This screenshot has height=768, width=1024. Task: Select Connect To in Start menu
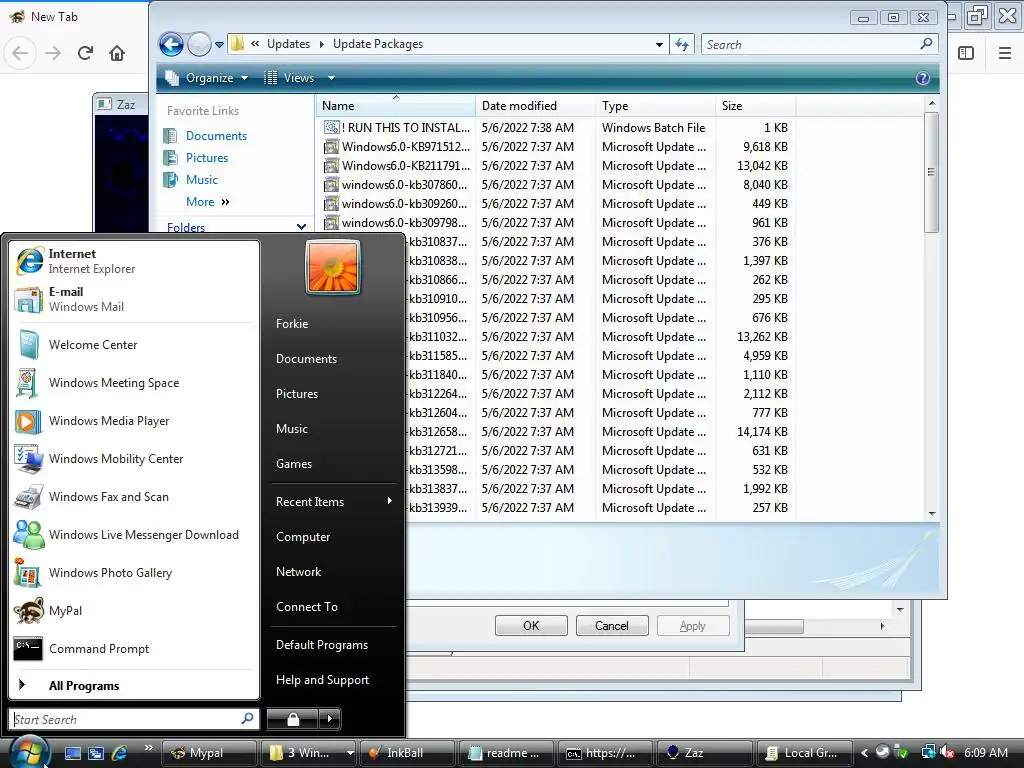coord(334,607)
